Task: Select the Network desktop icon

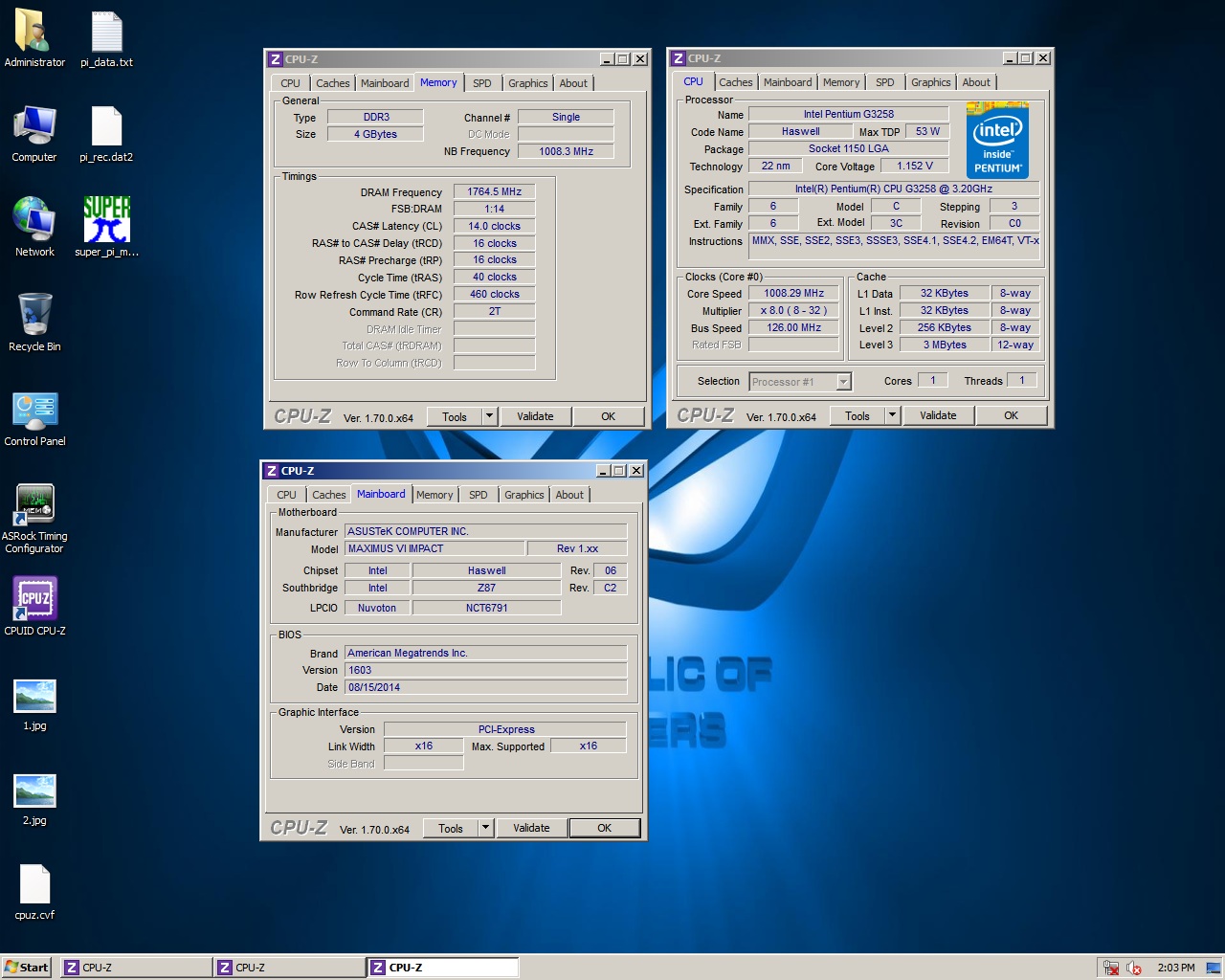Action: pyautogui.click(x=34, y=220)
